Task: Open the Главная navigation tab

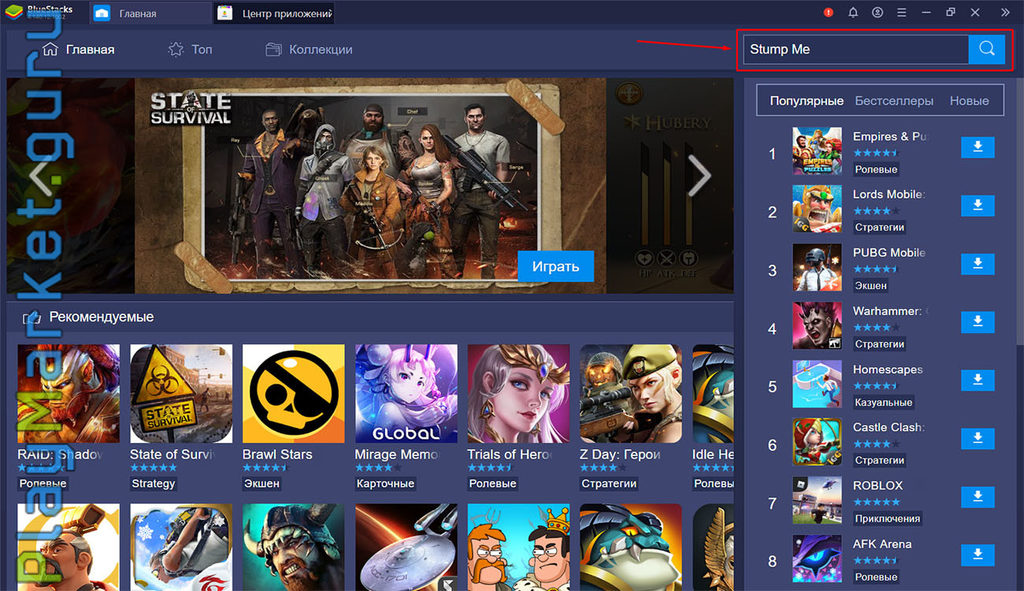Action: (x=78, y=49)
